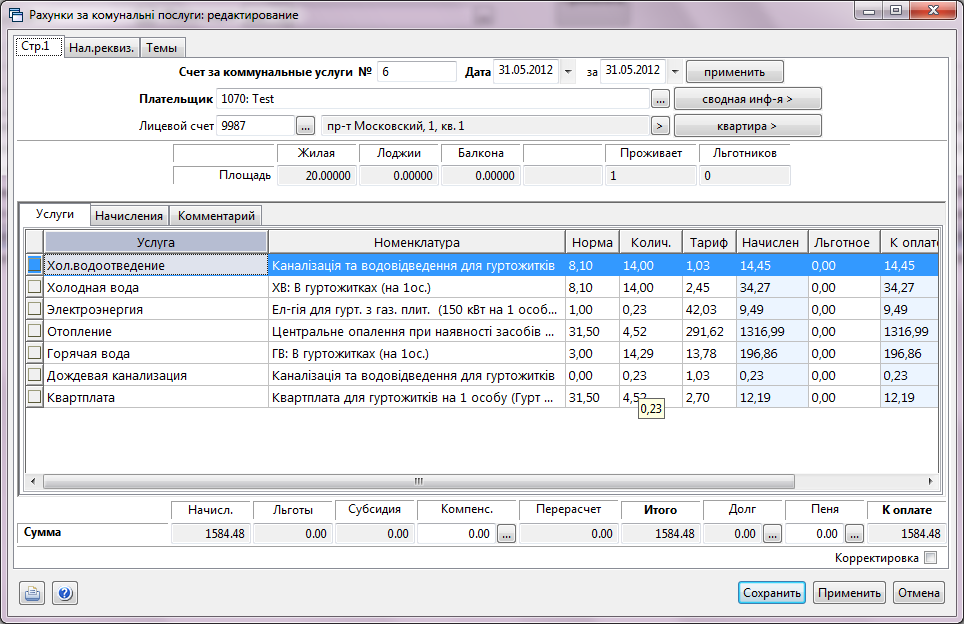Click the Отмена button
964x624 pixels.
(x=919, y=593)
